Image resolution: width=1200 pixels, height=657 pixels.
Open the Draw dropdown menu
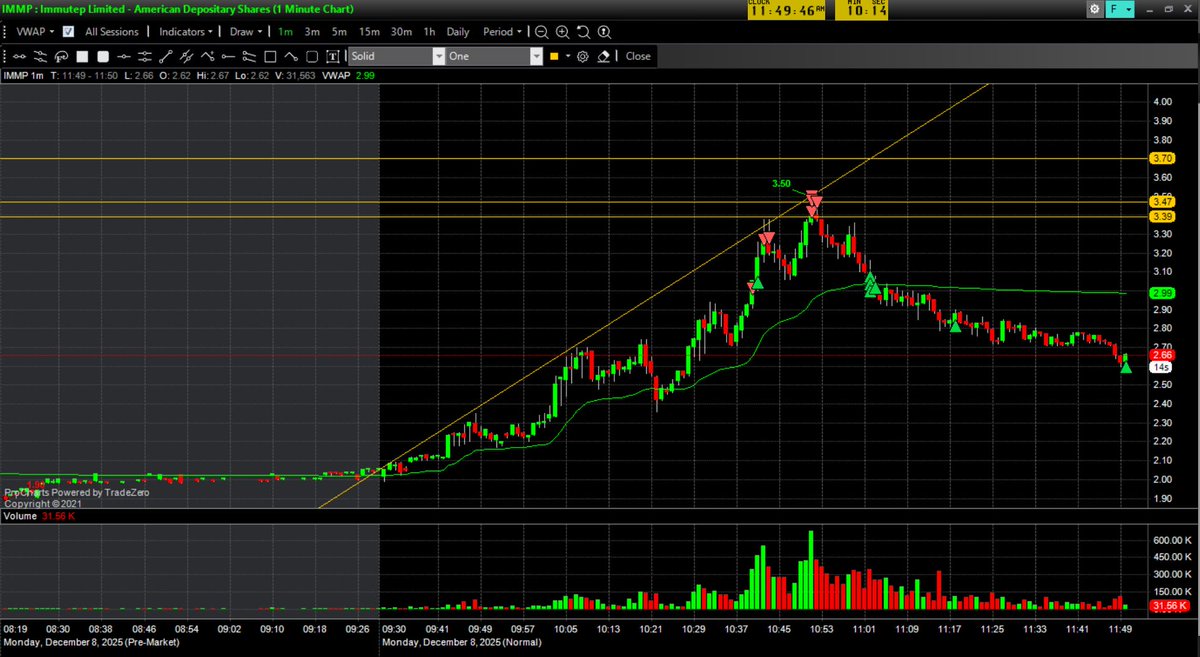click(246, 31)
